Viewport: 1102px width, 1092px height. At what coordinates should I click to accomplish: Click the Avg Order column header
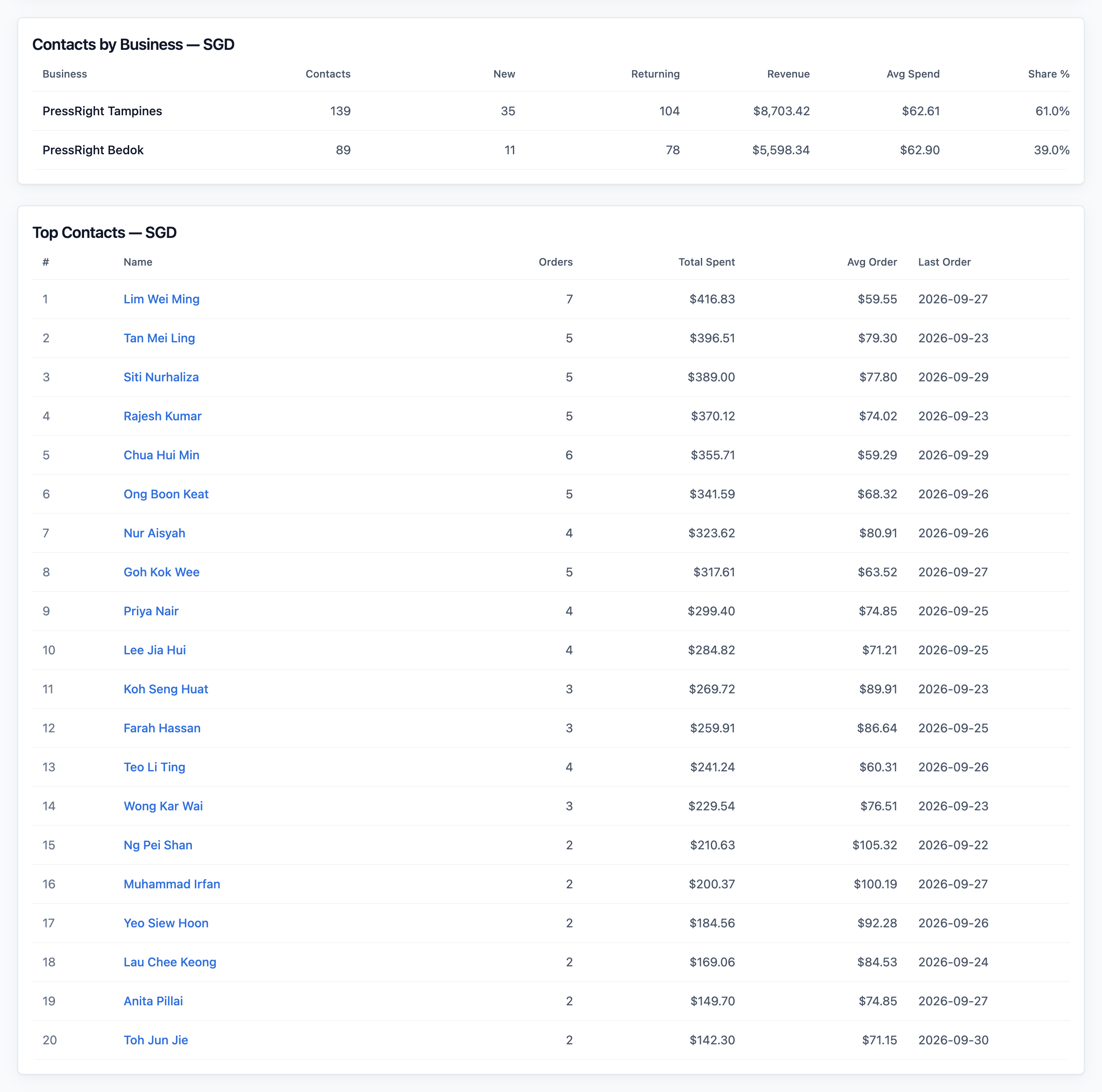872,262
